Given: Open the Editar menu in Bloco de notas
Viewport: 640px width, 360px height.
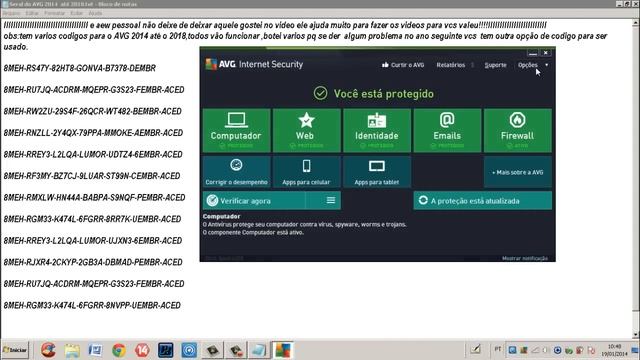Looking at the screenshot, I should pos(31,13).
